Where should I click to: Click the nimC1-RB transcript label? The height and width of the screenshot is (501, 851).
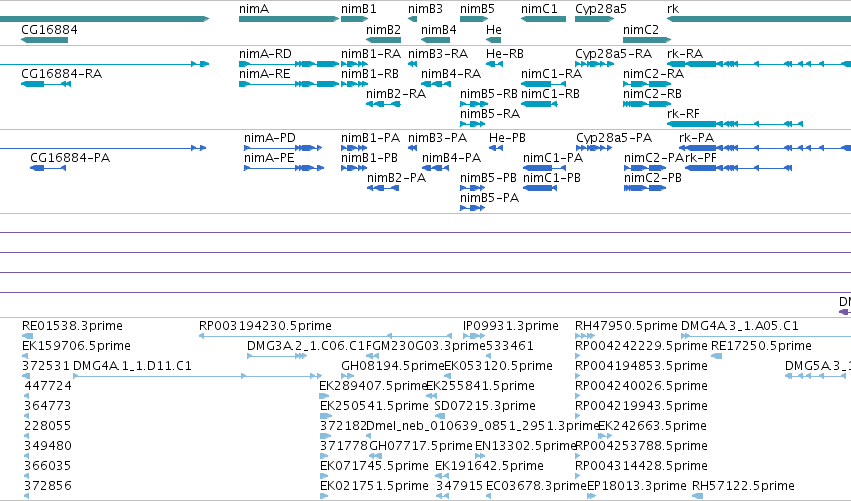[x=550, y=94]
